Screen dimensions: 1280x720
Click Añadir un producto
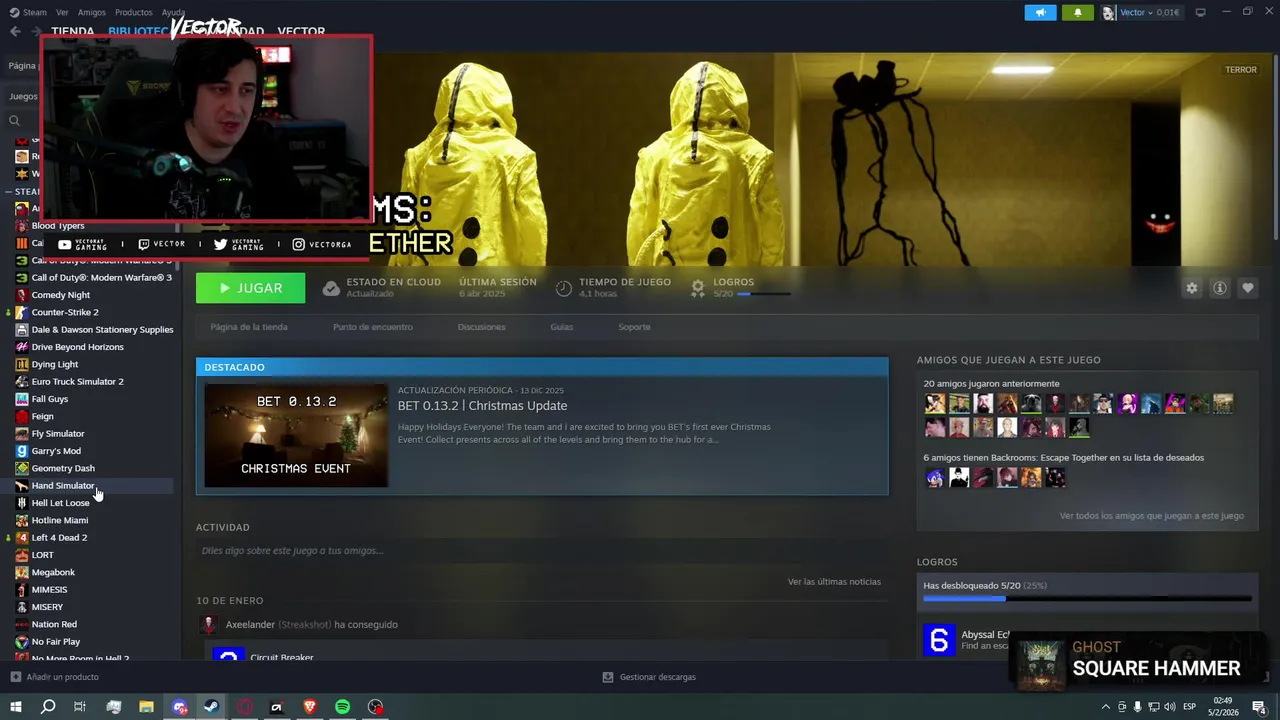tap(62, 677)
